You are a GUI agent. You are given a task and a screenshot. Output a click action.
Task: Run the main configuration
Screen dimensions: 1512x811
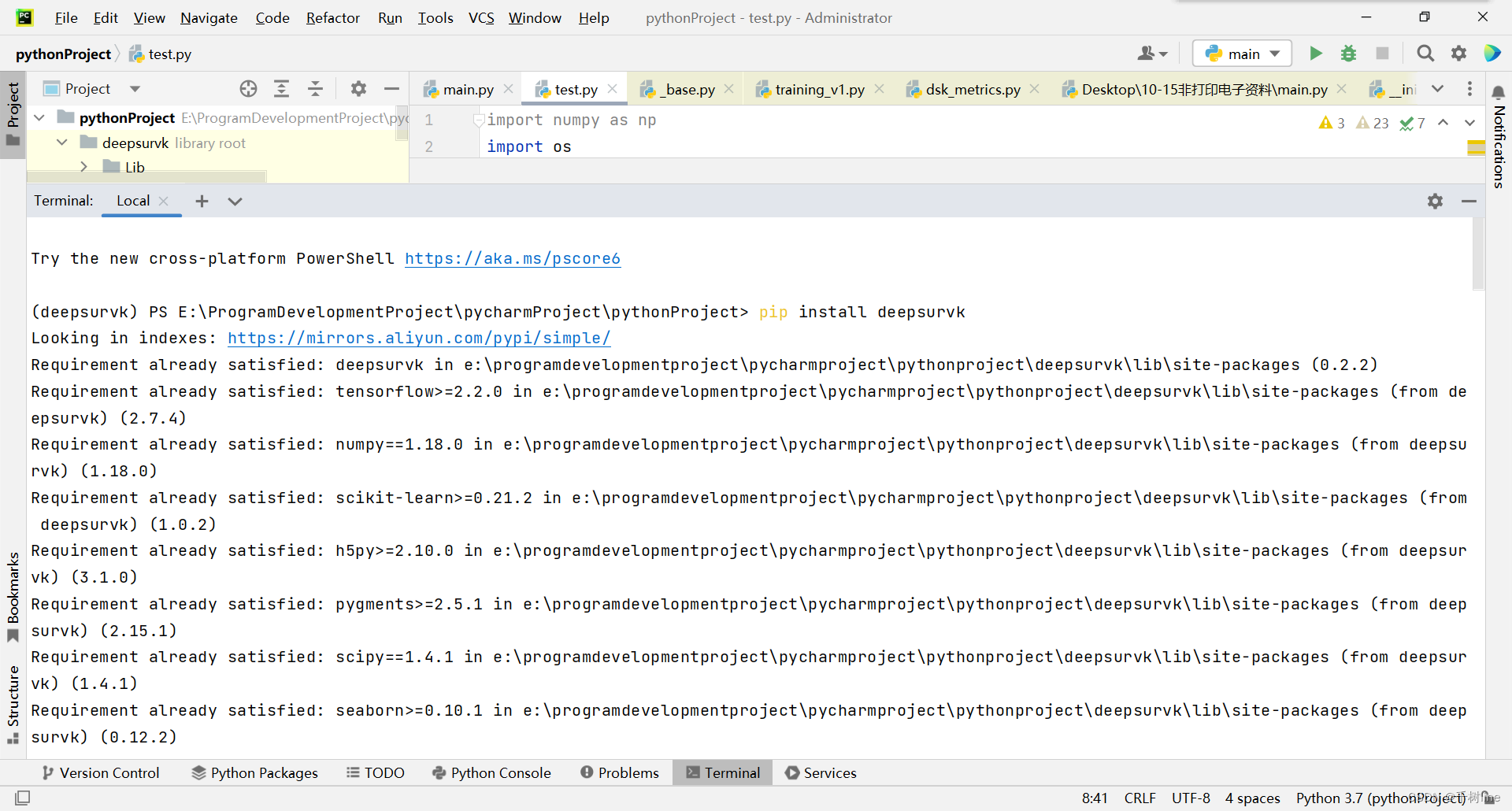pyautogui.click(x=1315, y=54)
